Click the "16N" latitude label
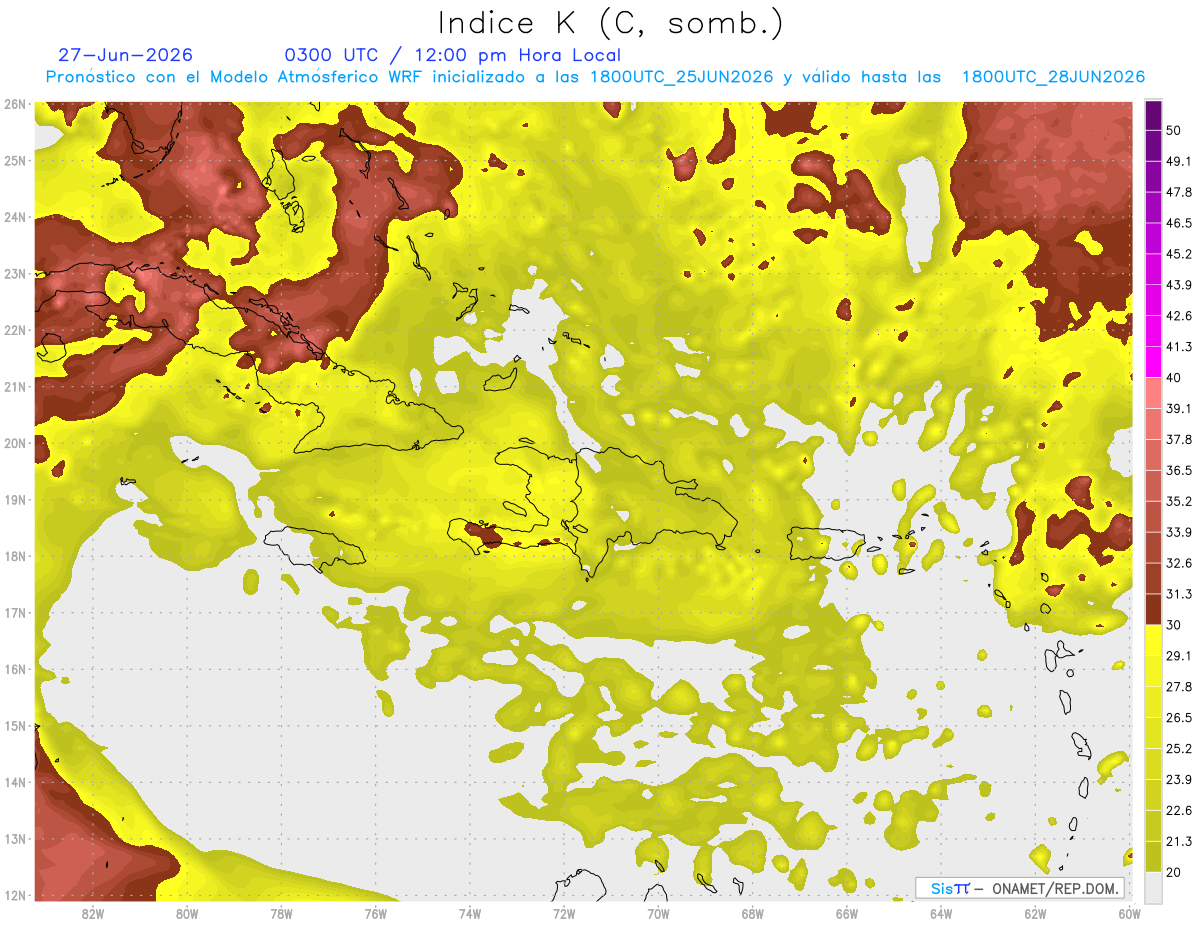 click(14, 669)
